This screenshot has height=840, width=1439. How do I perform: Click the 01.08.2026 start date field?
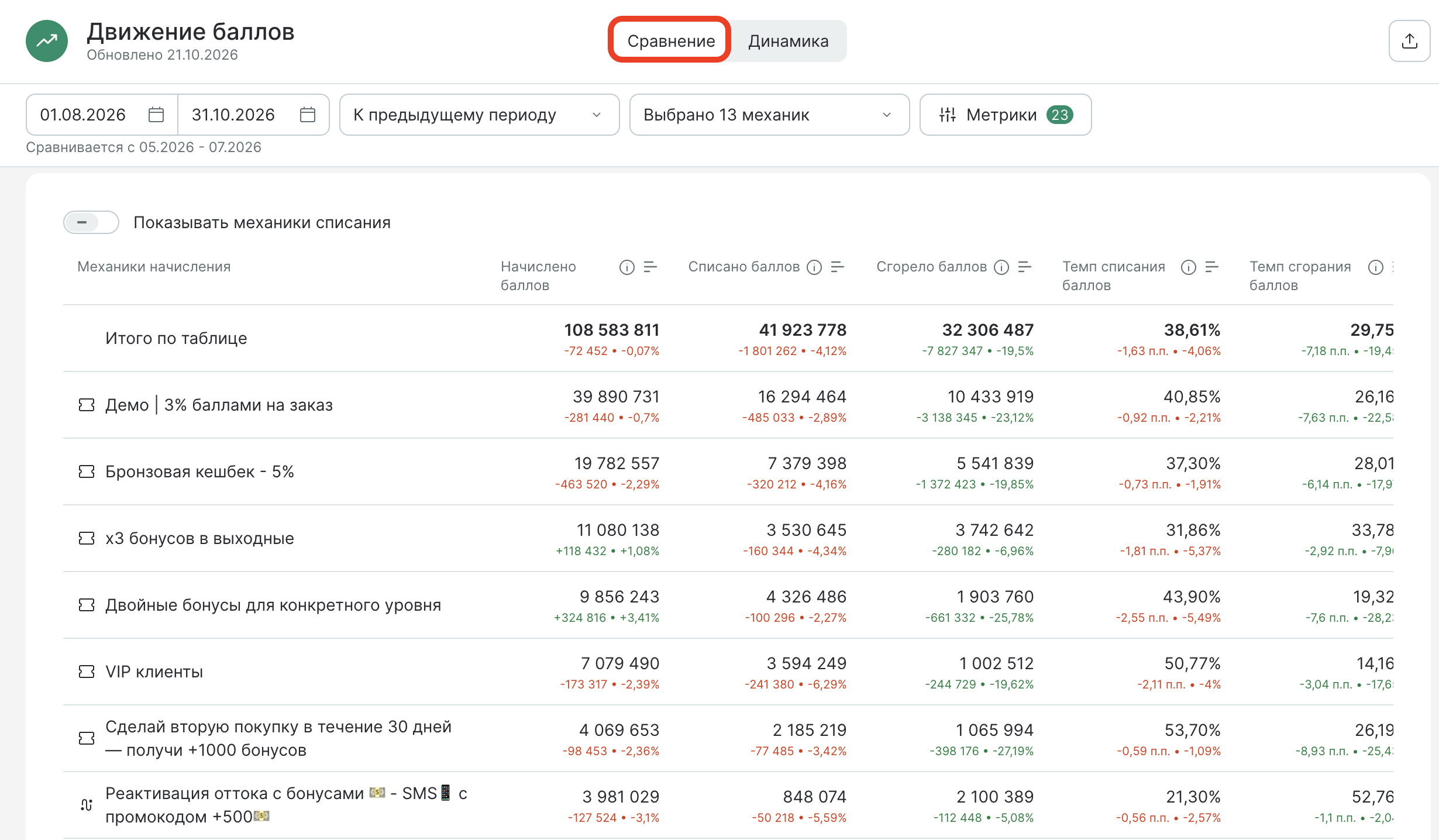(x=102, y=115)
